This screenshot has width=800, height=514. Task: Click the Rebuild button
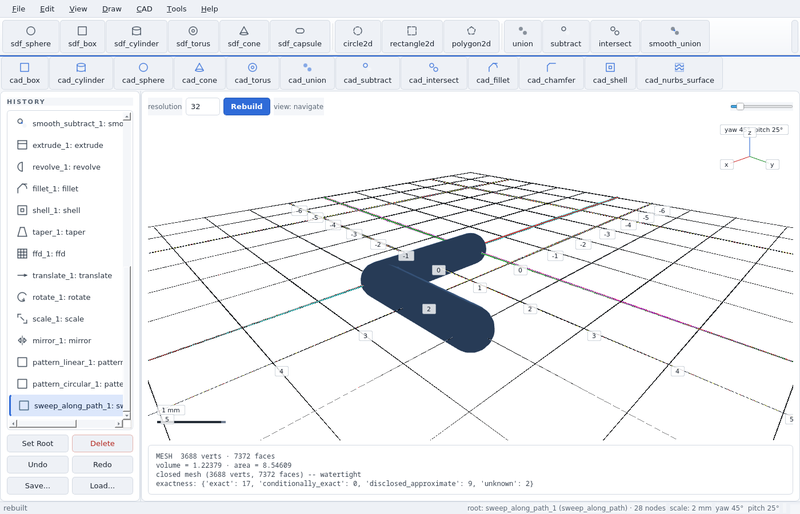[246, 106]
